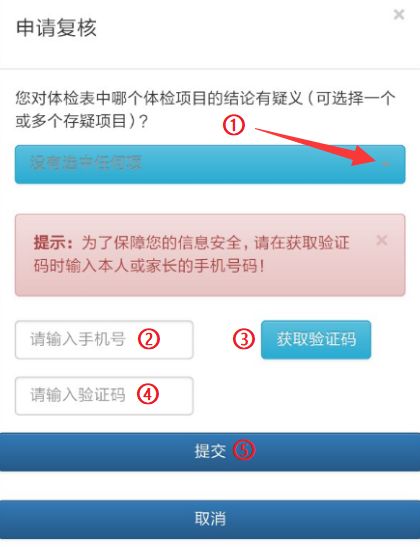Click the red circled number ① marker
This screenshot has width=420, height=547.
click(234, 125)
